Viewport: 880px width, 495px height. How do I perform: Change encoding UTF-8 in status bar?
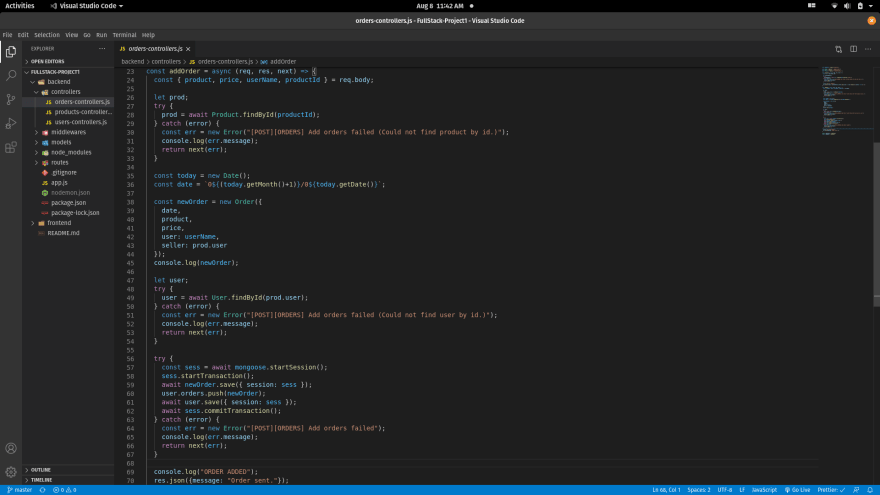(x=725, y=490)
